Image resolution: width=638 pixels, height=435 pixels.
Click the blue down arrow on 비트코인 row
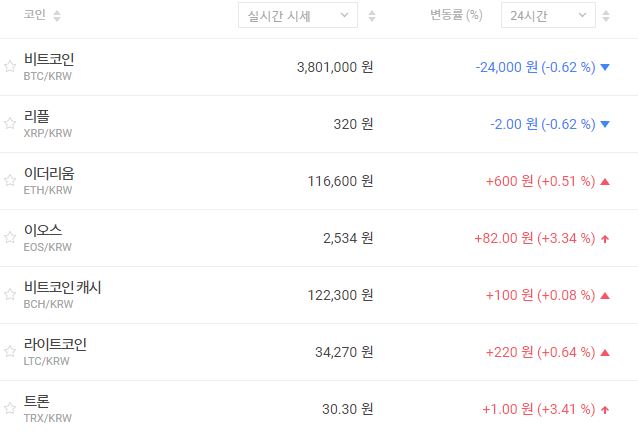605,68
